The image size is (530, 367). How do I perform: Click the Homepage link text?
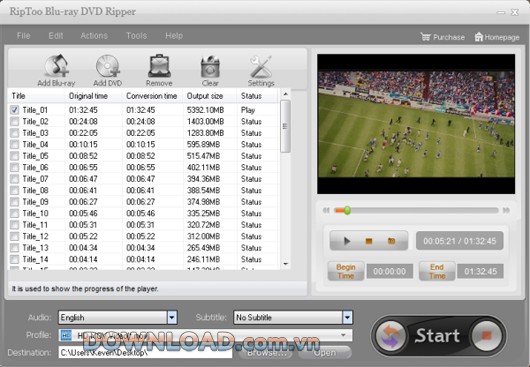pos(502,37)
